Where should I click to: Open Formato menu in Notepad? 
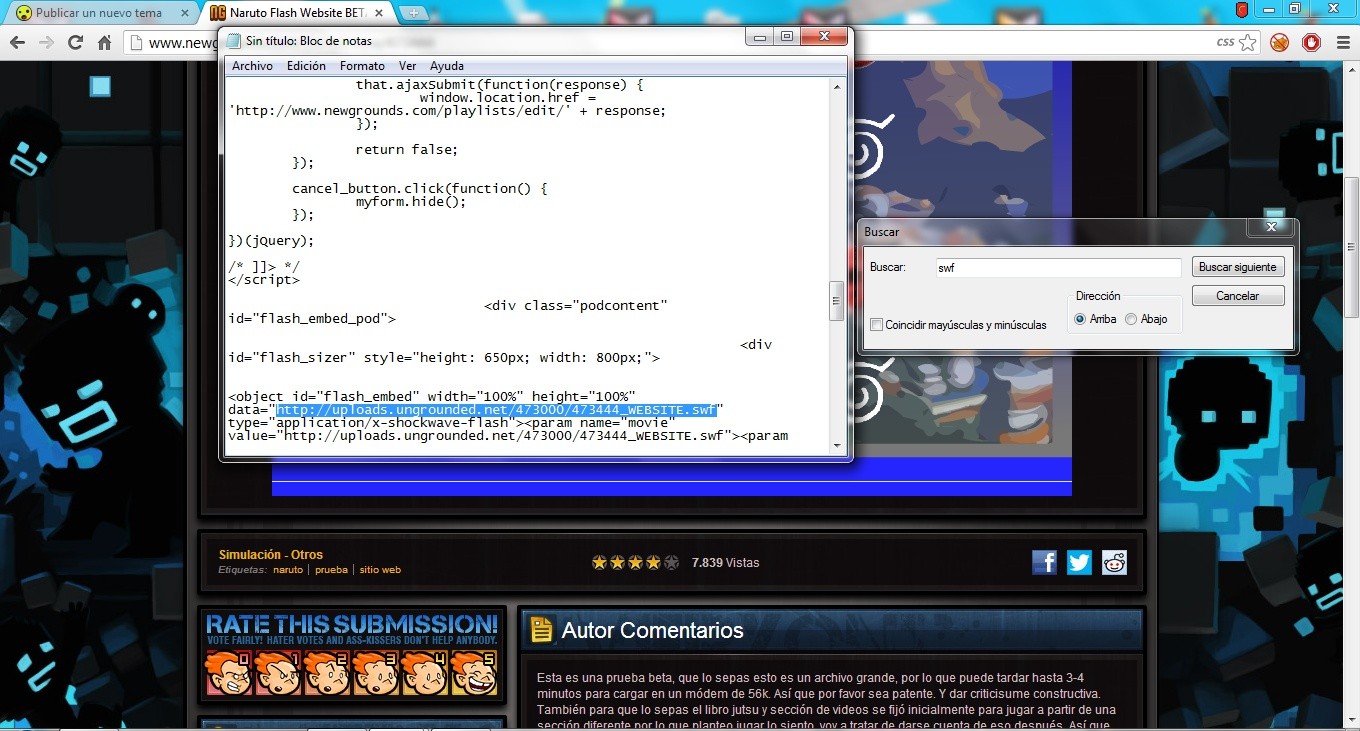click(x=362, y=66)
